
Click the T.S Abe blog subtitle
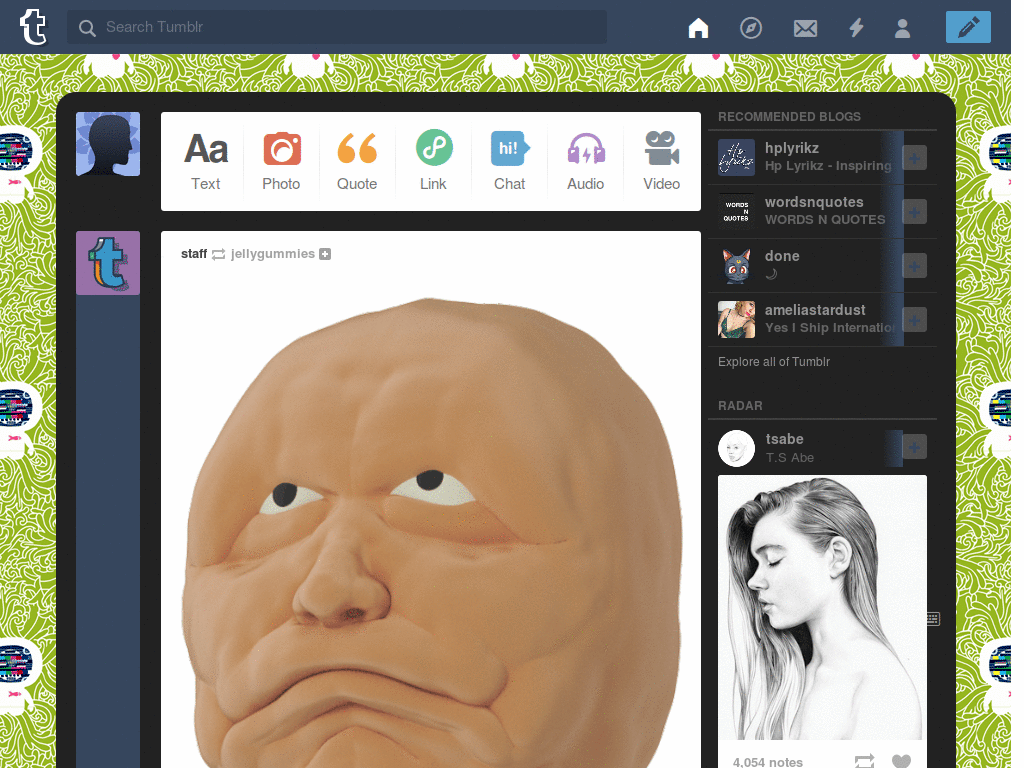coord(790,458)
